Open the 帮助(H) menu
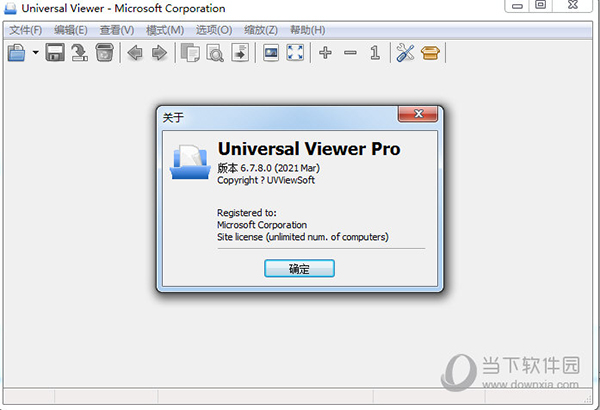Viewport: 600px width, 410px height. [x=308, y=30]
